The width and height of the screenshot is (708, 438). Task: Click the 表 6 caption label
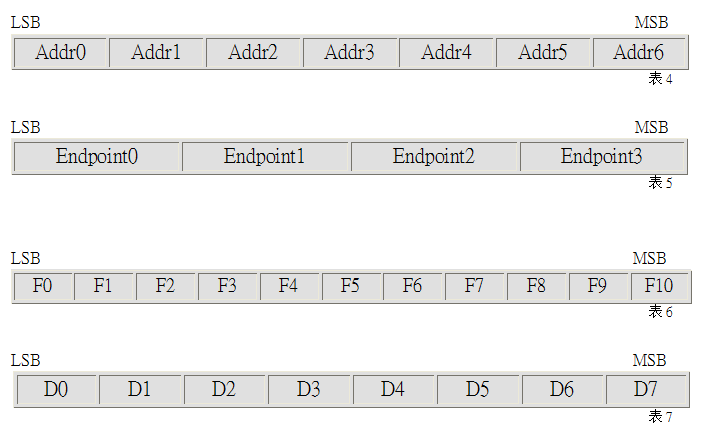tap(661, 311)
